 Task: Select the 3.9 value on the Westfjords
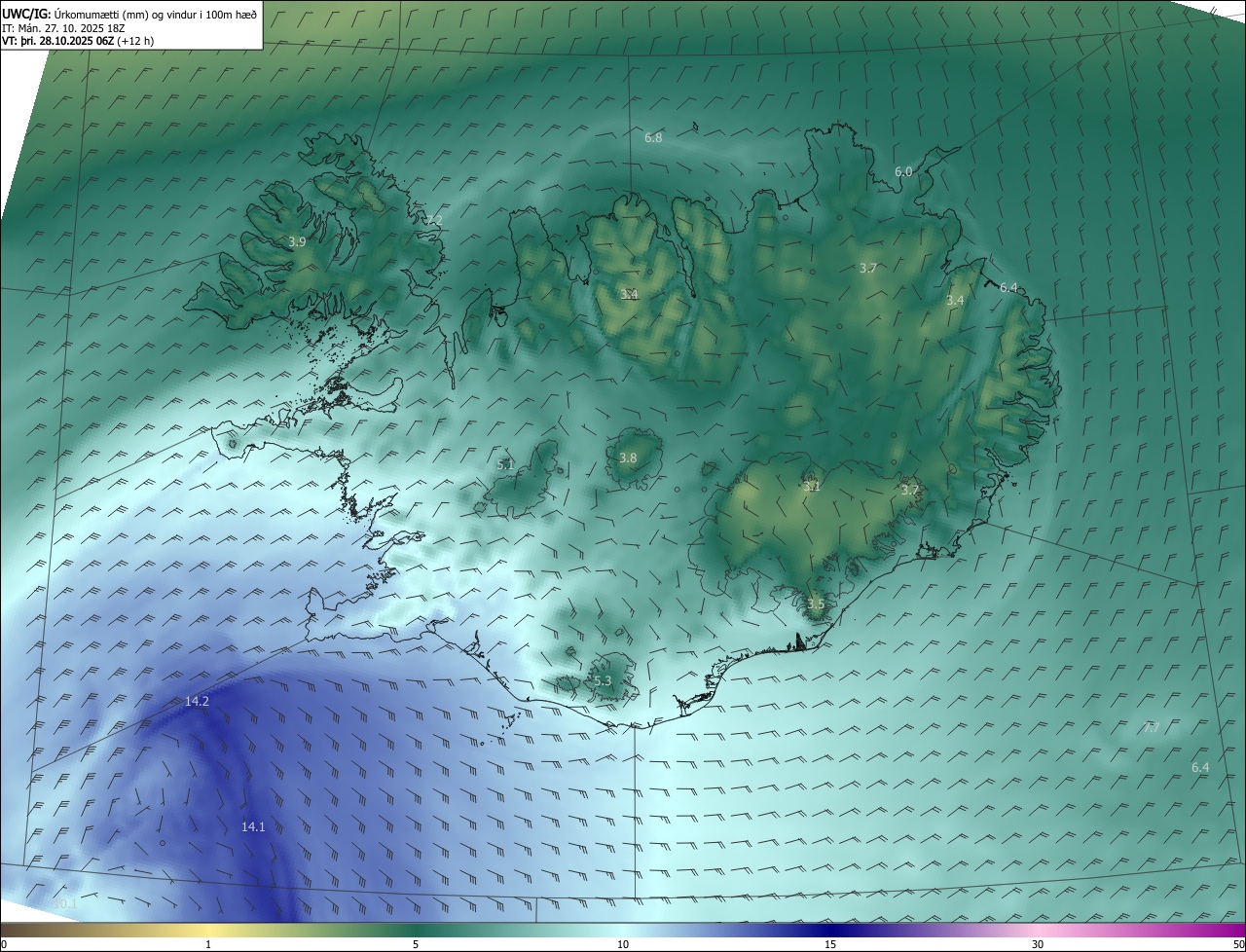pos(298,241)
